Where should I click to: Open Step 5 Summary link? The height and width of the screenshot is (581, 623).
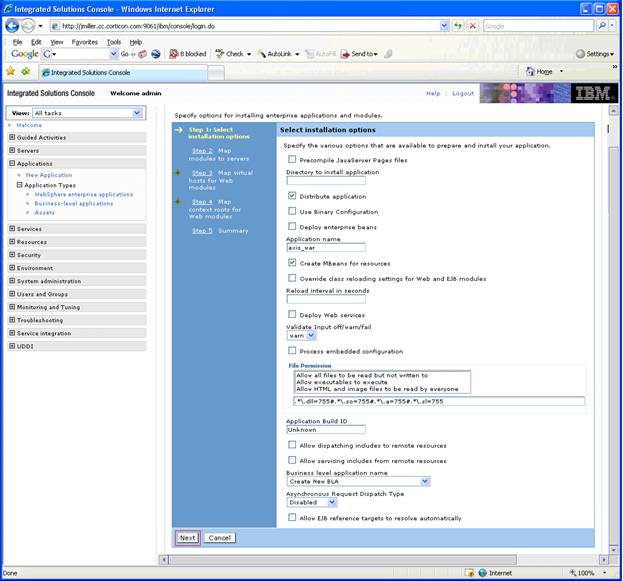202,231
